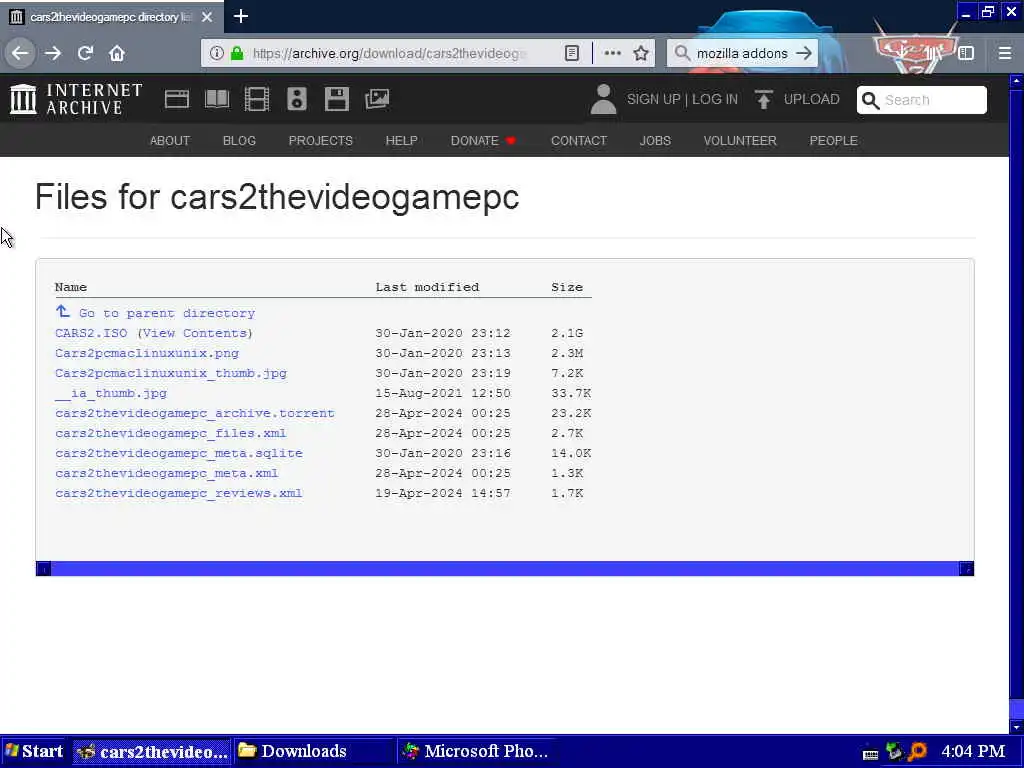1024x768 pixels.
Task: Click the user avatar icon
Action: tap(603, 99)
